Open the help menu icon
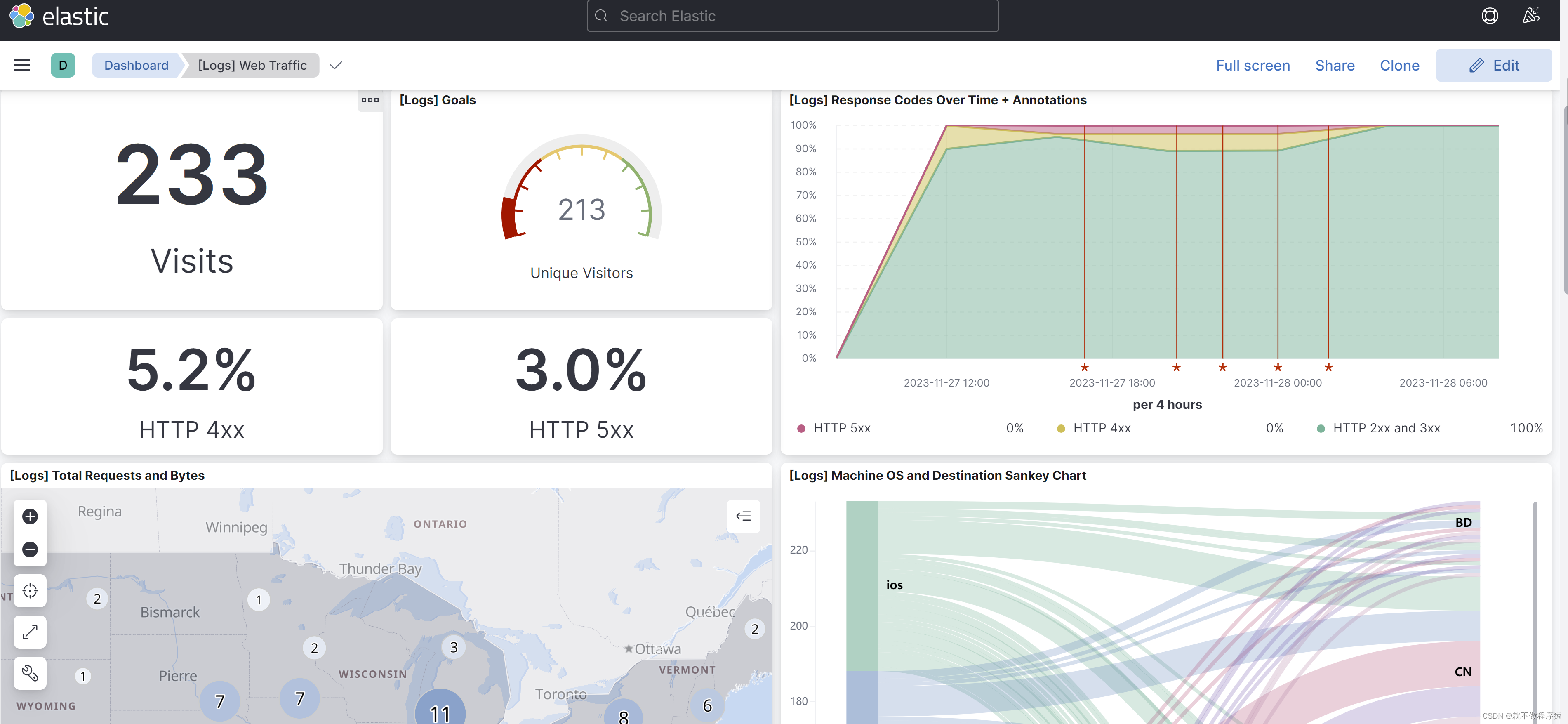1568x724 pixels. click(x=1490, y=16)
